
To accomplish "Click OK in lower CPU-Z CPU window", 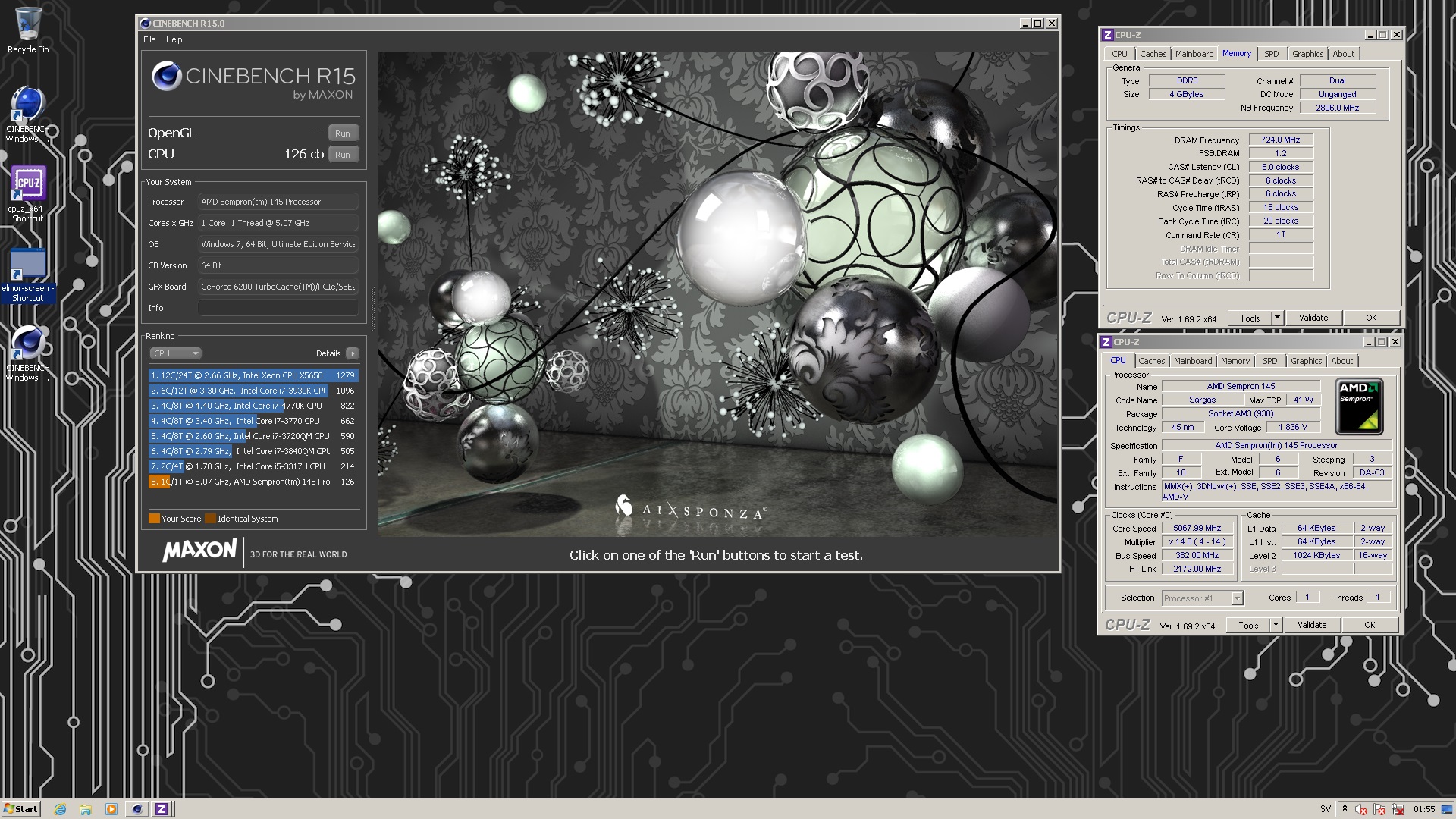I will 1370,626.
